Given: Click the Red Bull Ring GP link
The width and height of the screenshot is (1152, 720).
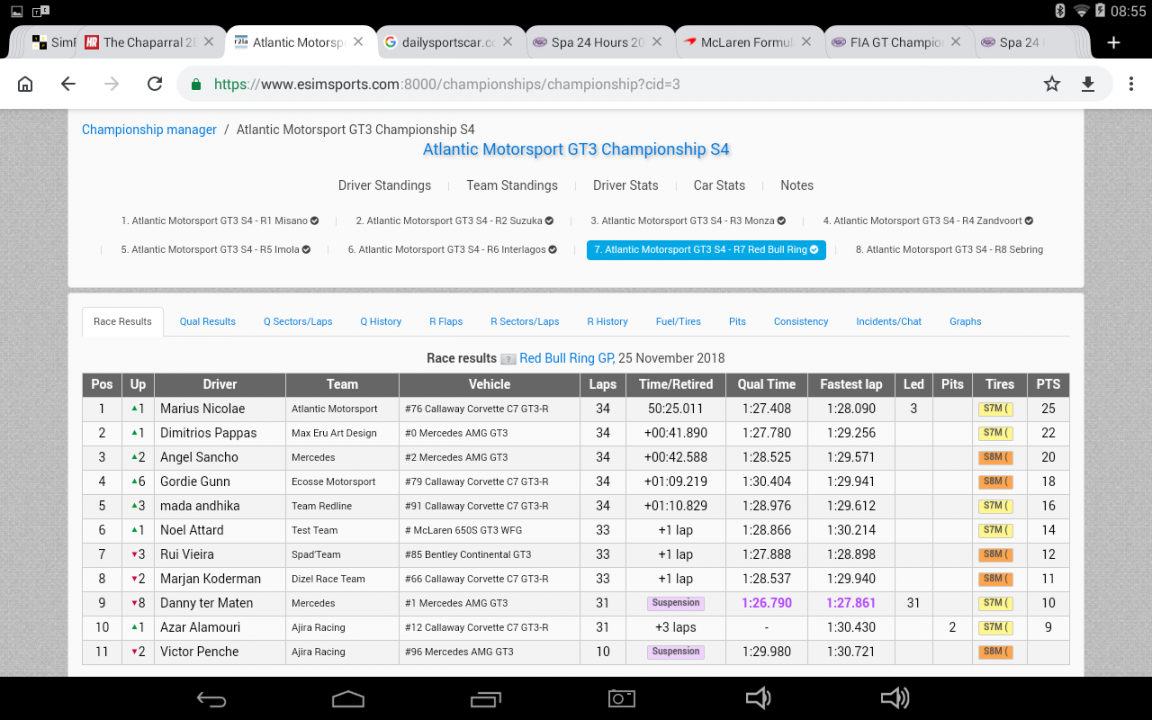Looking at the screenshot, I should click(566, 359).
